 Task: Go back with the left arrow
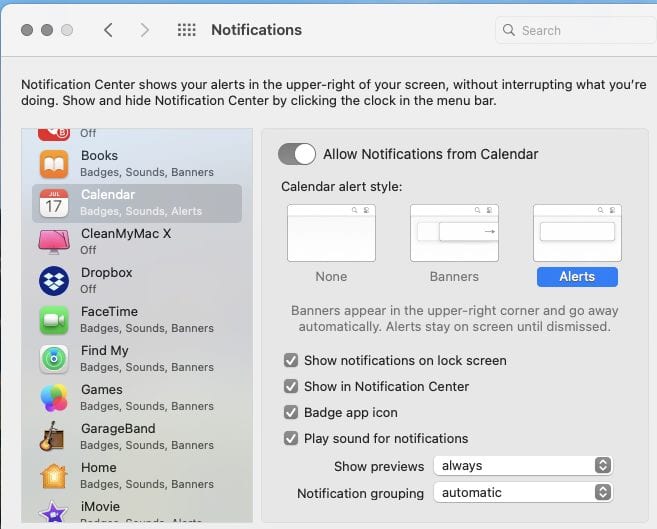[108, 30]
